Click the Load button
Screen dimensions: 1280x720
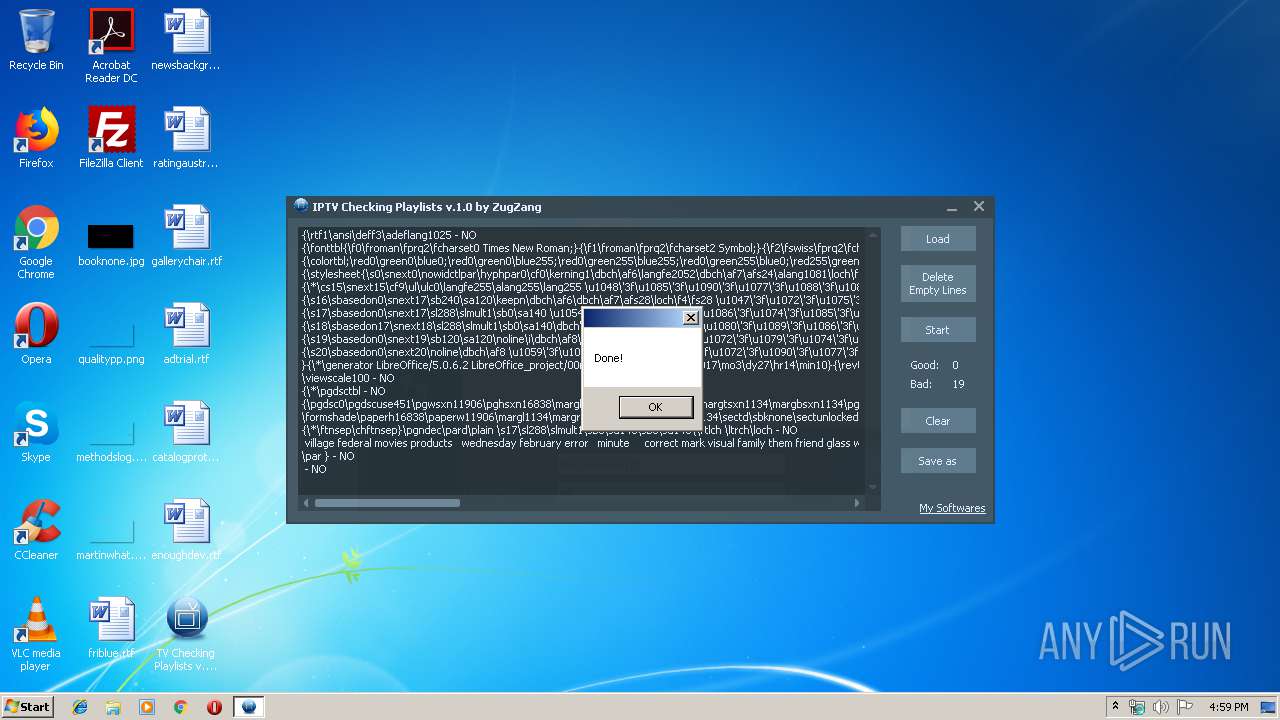click(937, 239)
